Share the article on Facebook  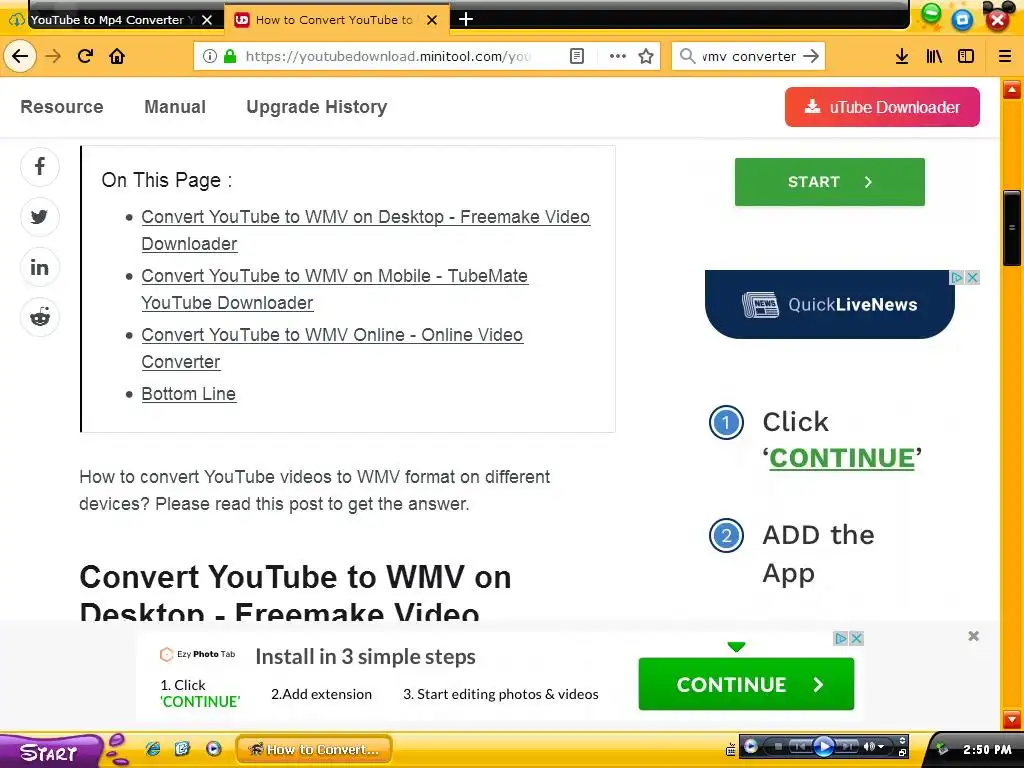click(40, 167)
